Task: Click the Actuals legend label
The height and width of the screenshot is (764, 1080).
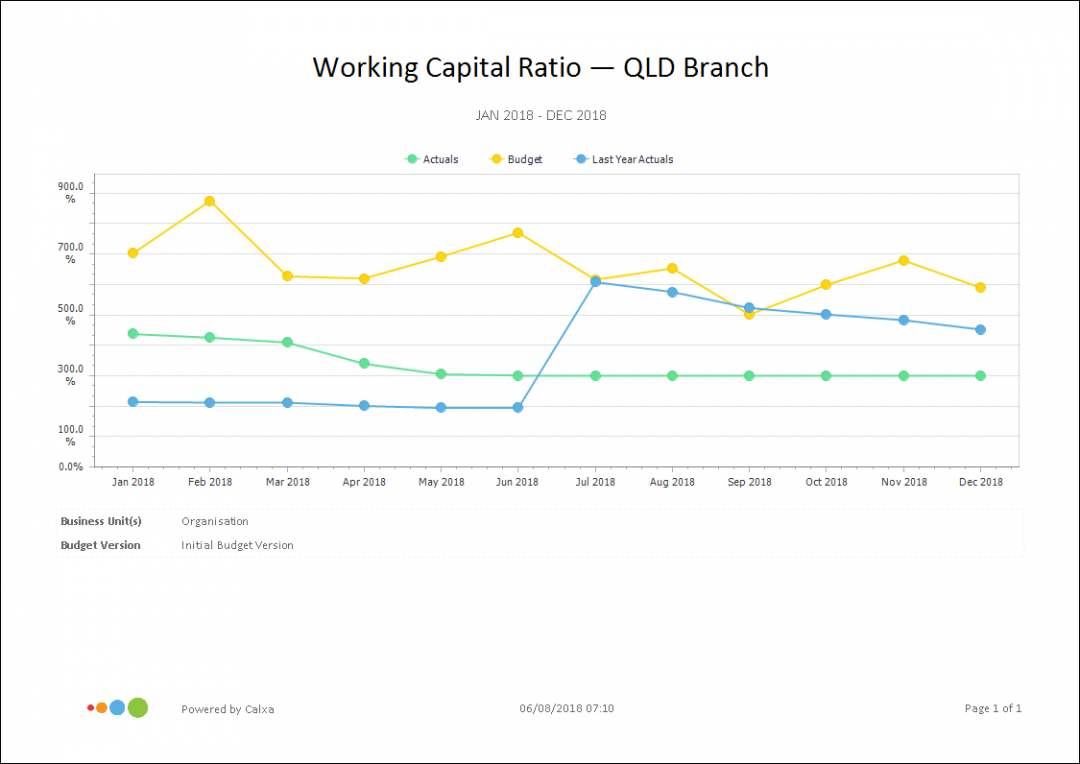Action: (x=440, y=159)
